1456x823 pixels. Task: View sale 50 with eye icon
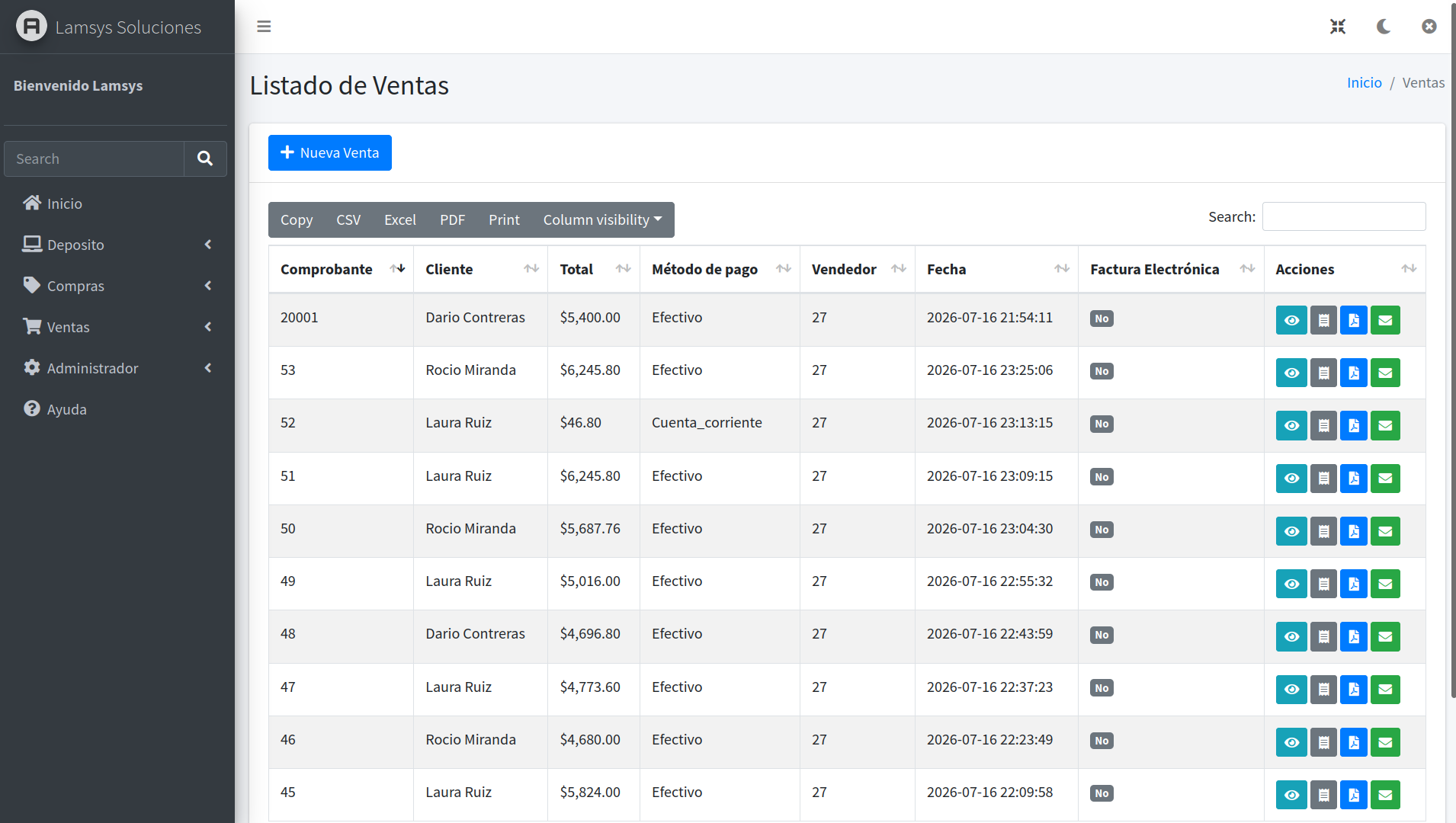pos(1291,531)
